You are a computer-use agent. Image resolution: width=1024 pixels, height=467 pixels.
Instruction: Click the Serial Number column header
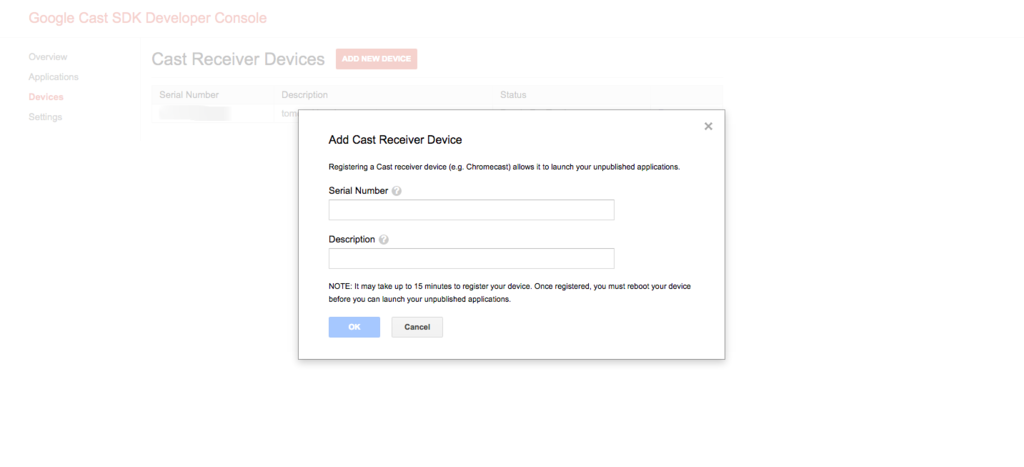(189, 95)
